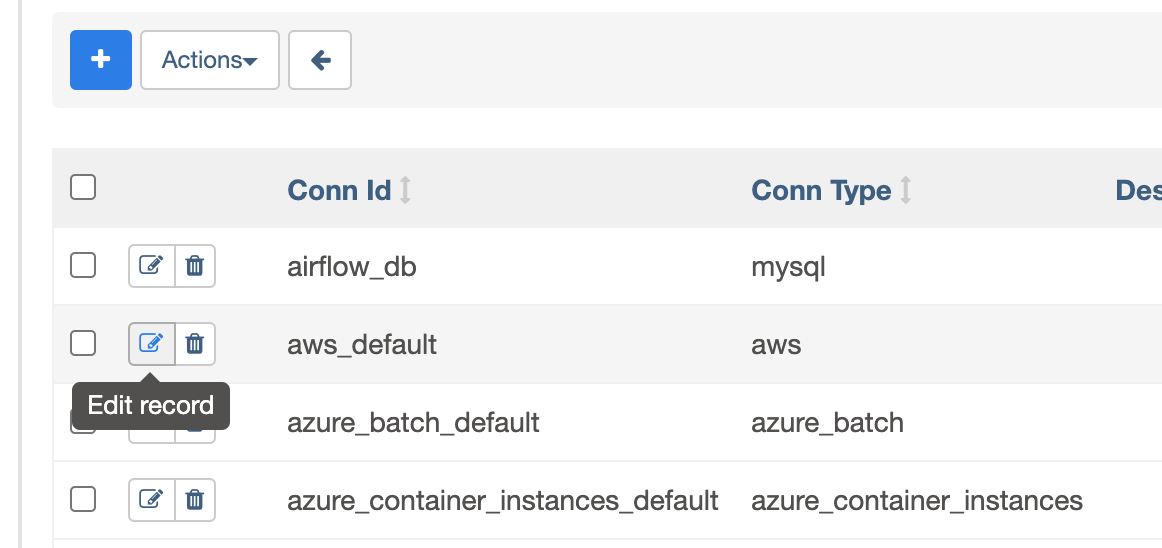Image resolution: width=1162 pixels, height=548 pixels.
Task: Check the airflow_db row checkbox
Action: (x=83, y=266)
